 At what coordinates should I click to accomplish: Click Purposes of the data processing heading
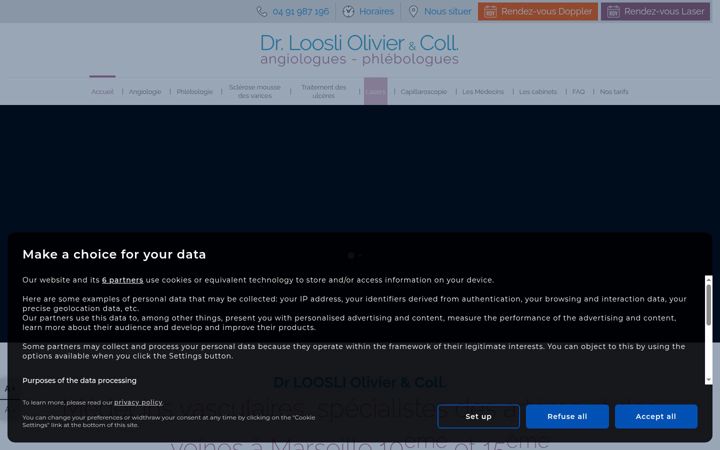click(79, 380)
